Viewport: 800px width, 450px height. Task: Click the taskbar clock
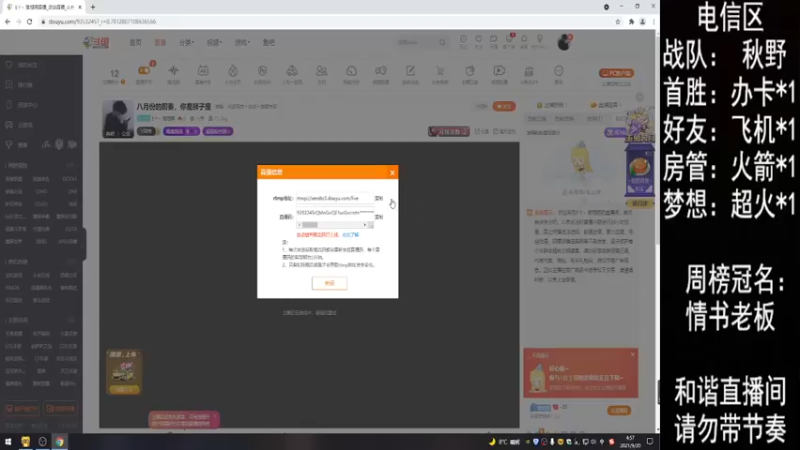click(x=631, y=442)
